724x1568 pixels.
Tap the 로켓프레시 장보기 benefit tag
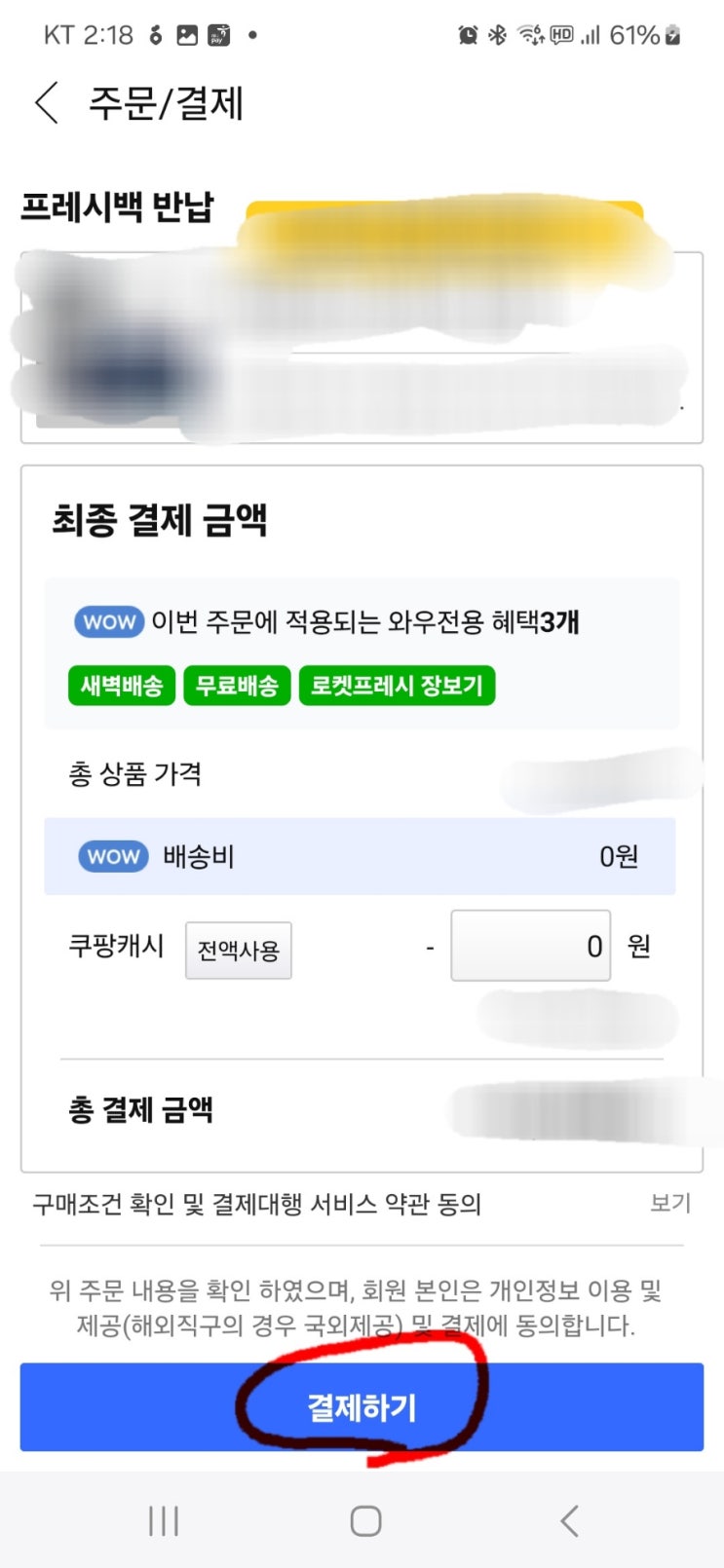coord(397,686)
